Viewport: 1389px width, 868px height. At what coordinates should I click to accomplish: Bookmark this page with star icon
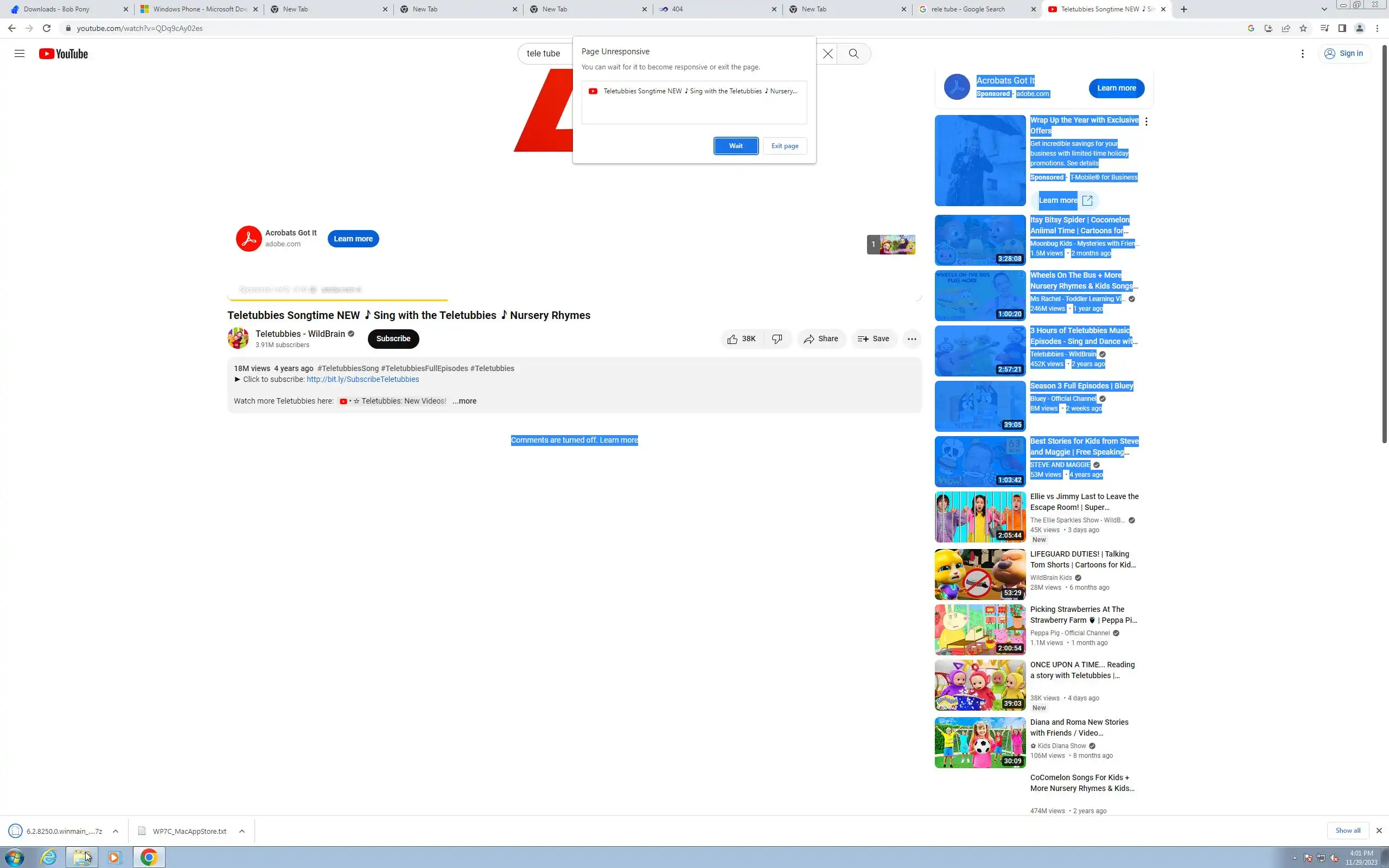click(x=1303, y=28)
